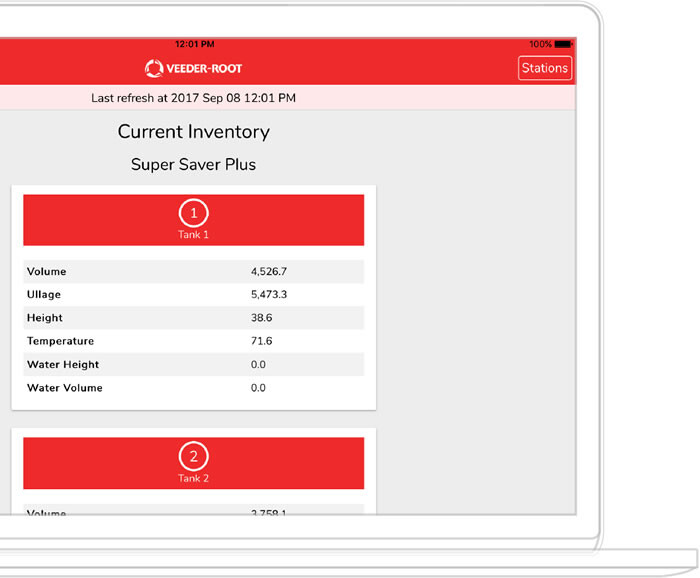This screenshot has height=578, width=700.
Task: Select the 'Water Volume' row label
Action: pos(65,388)
